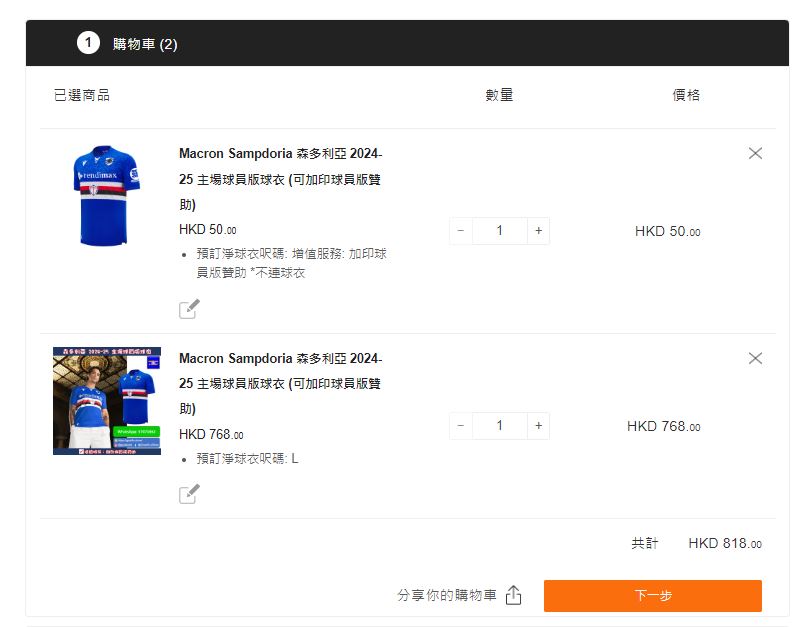Edit options of the HKD 50.00 item

189,309
